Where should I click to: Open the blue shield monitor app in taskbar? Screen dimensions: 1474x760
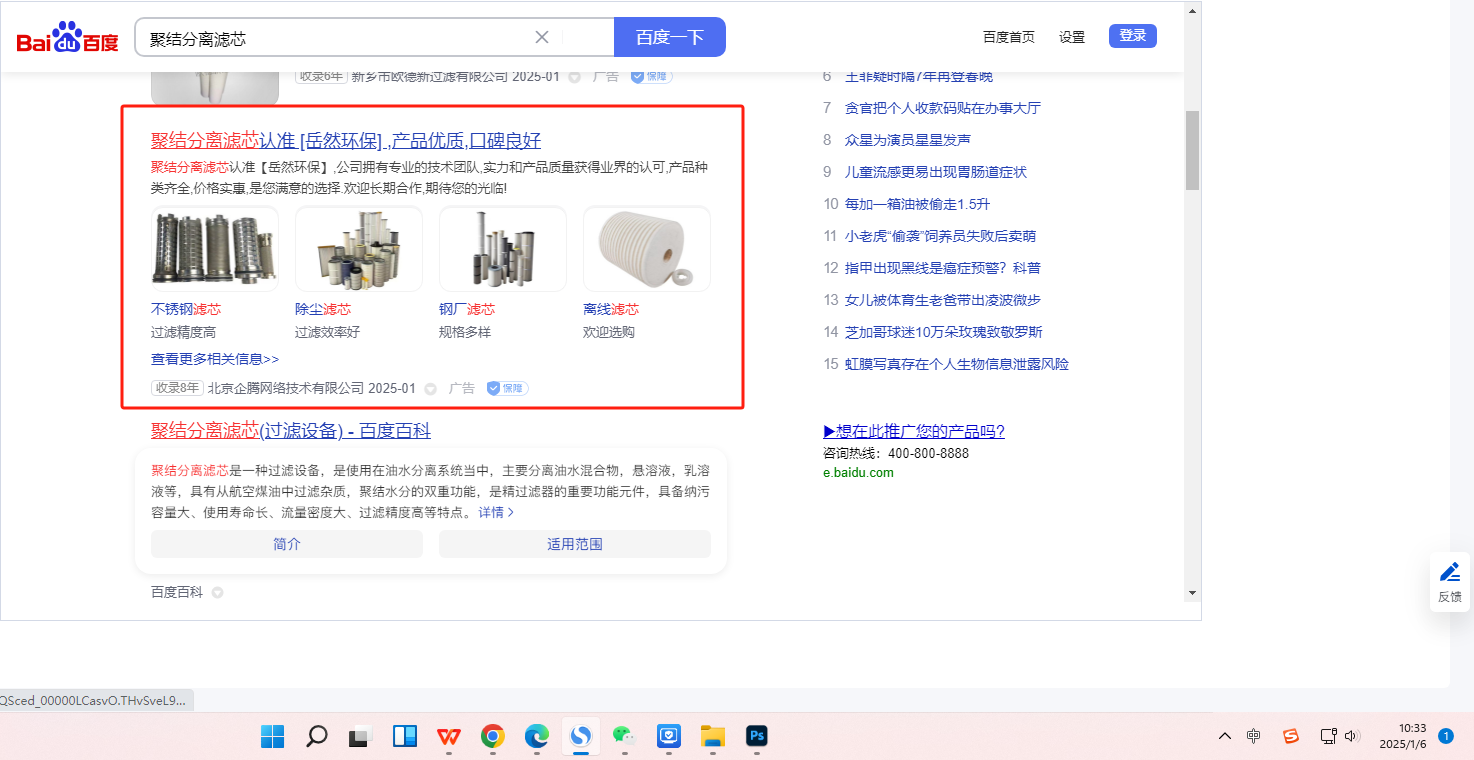(668, 737)
